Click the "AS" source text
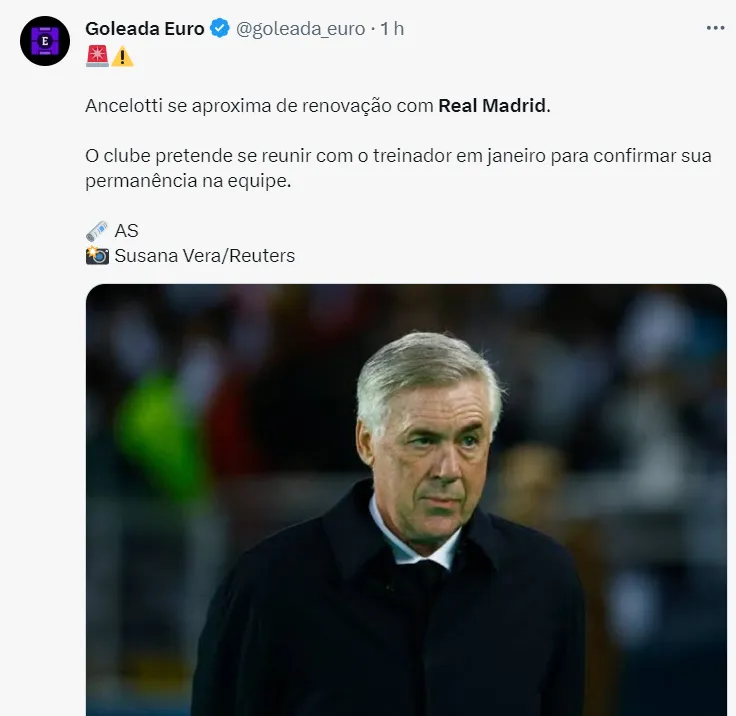736x716 pixels. pos(127,231)
